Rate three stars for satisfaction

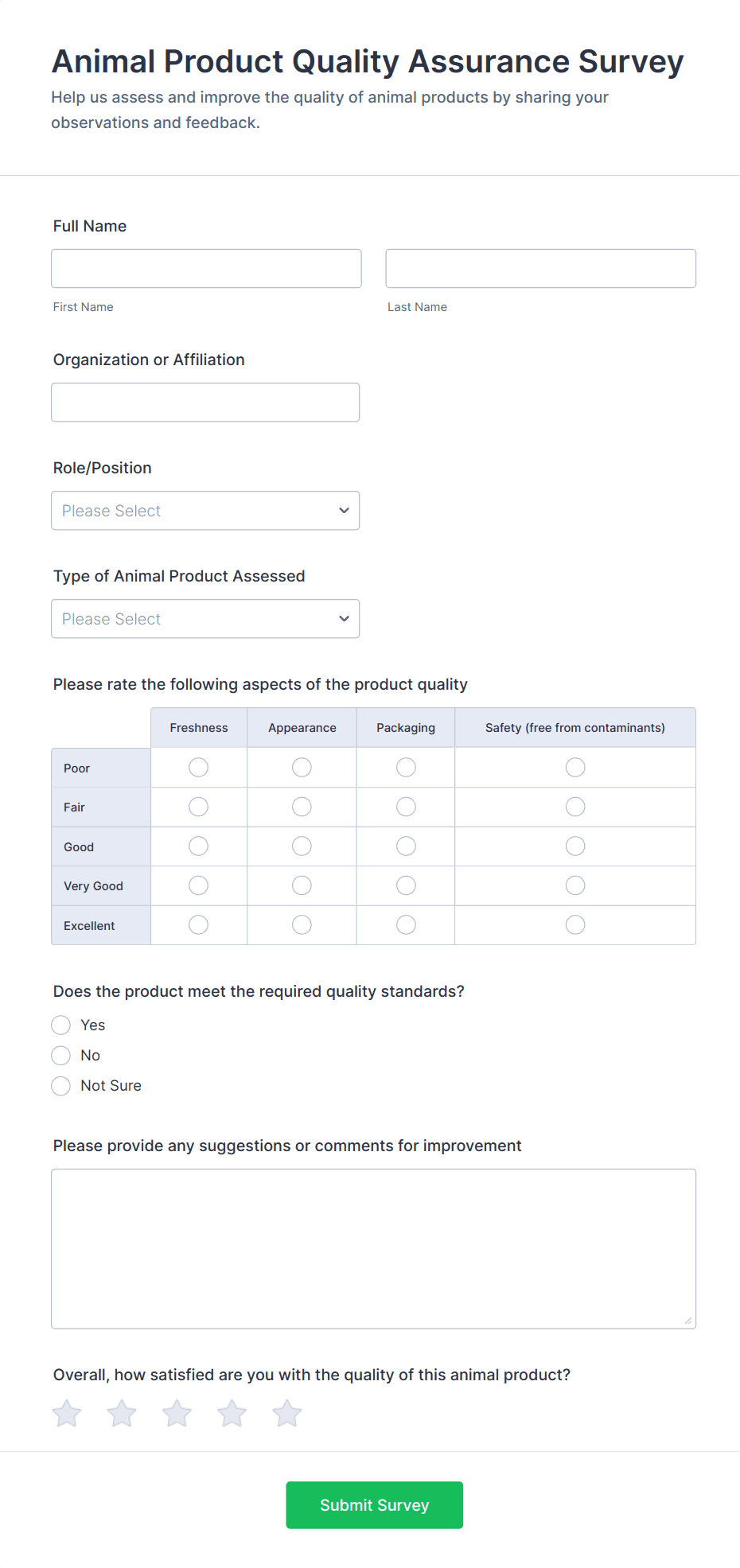[177, 1414]
